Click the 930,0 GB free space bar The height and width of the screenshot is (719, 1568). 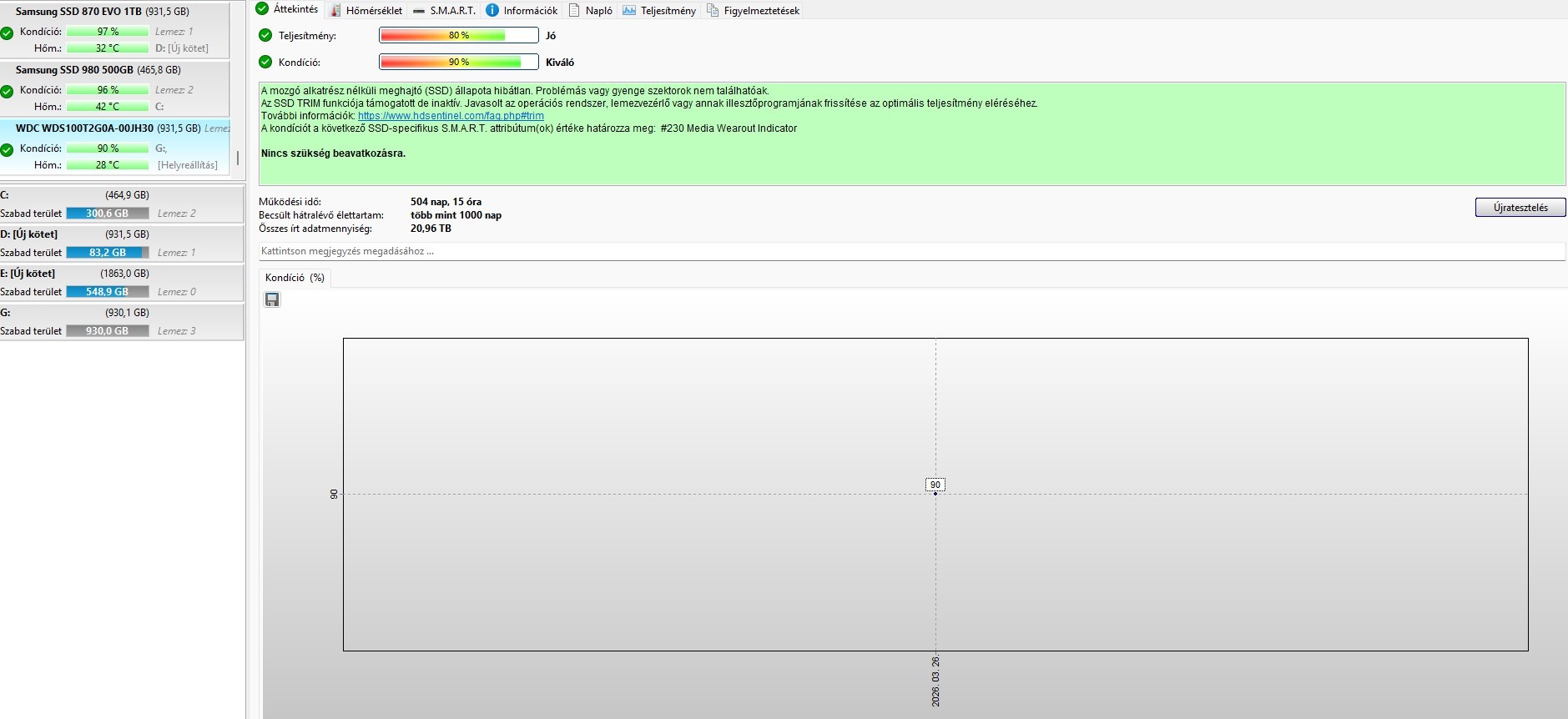point(108,331)
